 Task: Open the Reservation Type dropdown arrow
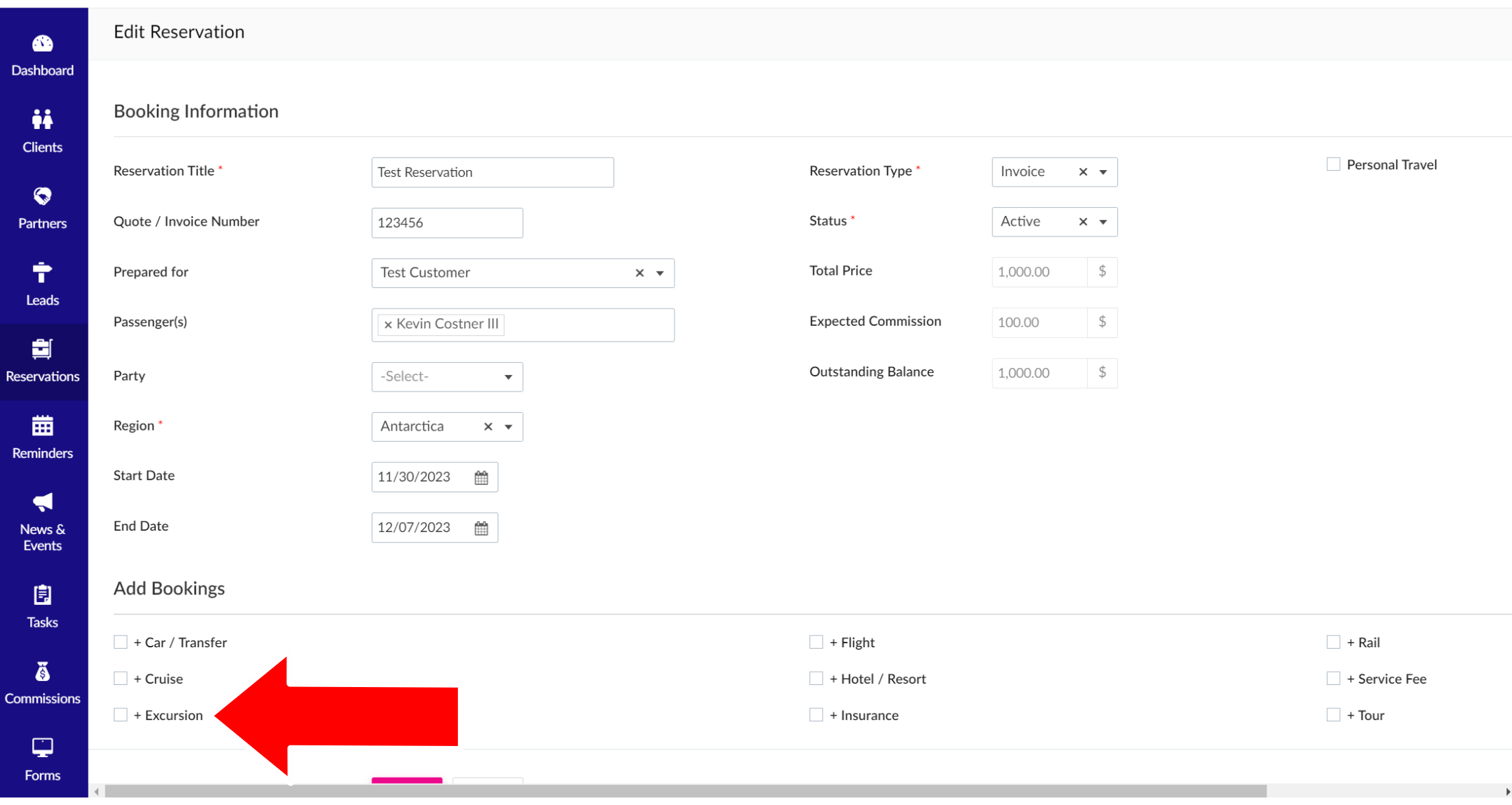pyautogui.click(x=1103, y=172)
